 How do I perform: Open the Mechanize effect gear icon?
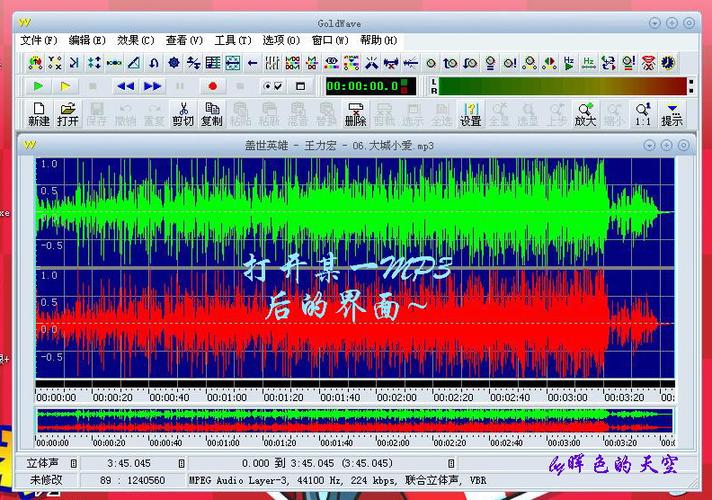tap(173, 63)
